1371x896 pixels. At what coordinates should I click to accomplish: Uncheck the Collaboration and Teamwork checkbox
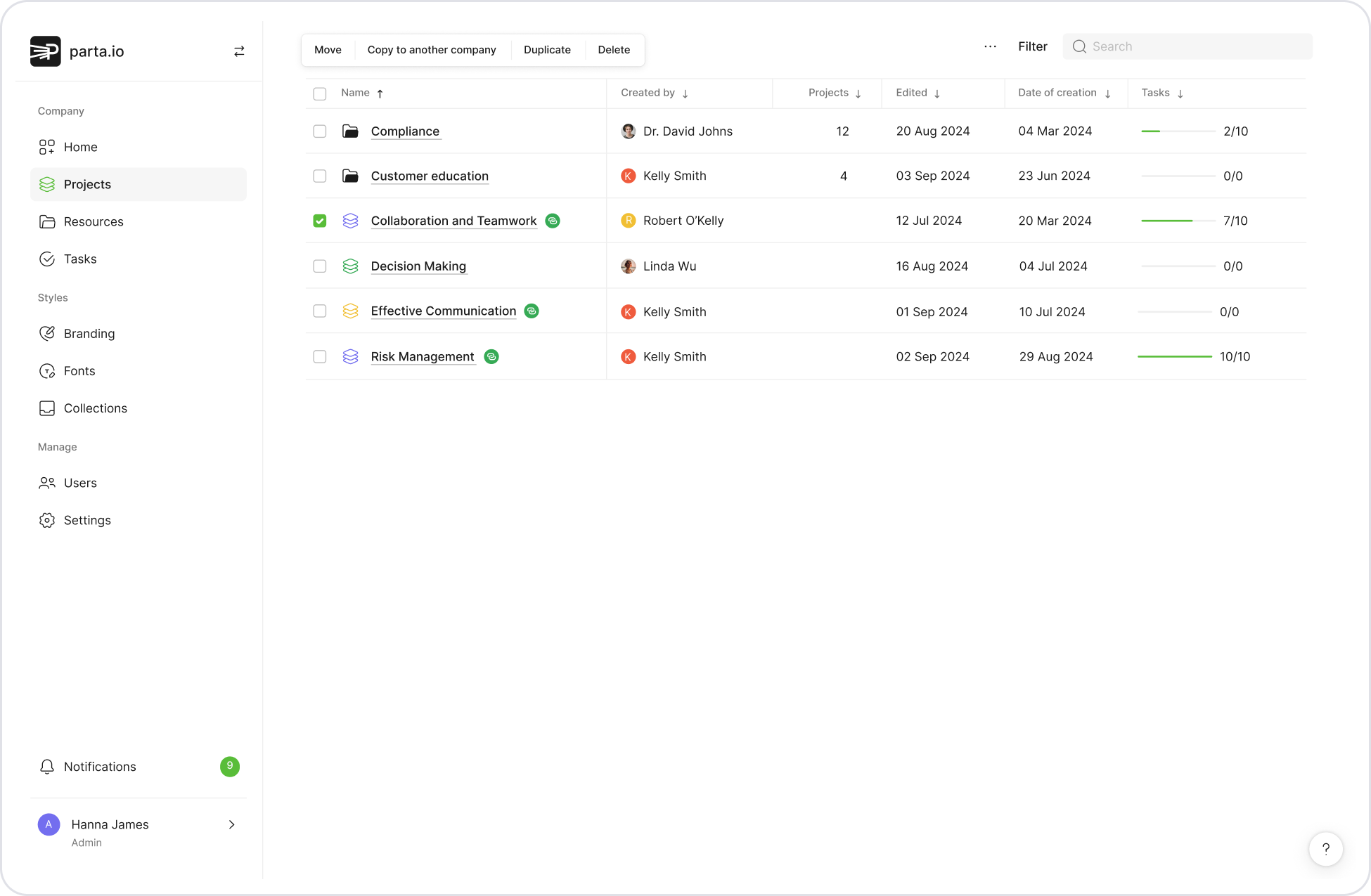pyautogui.click(x=320, y=221)
